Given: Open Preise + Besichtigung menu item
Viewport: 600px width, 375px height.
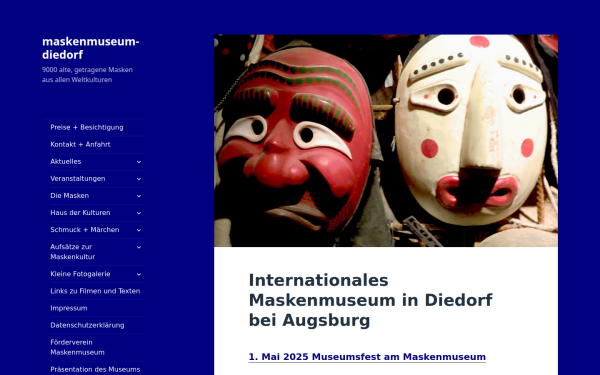Looking at the screenshot, I should 87,127.
